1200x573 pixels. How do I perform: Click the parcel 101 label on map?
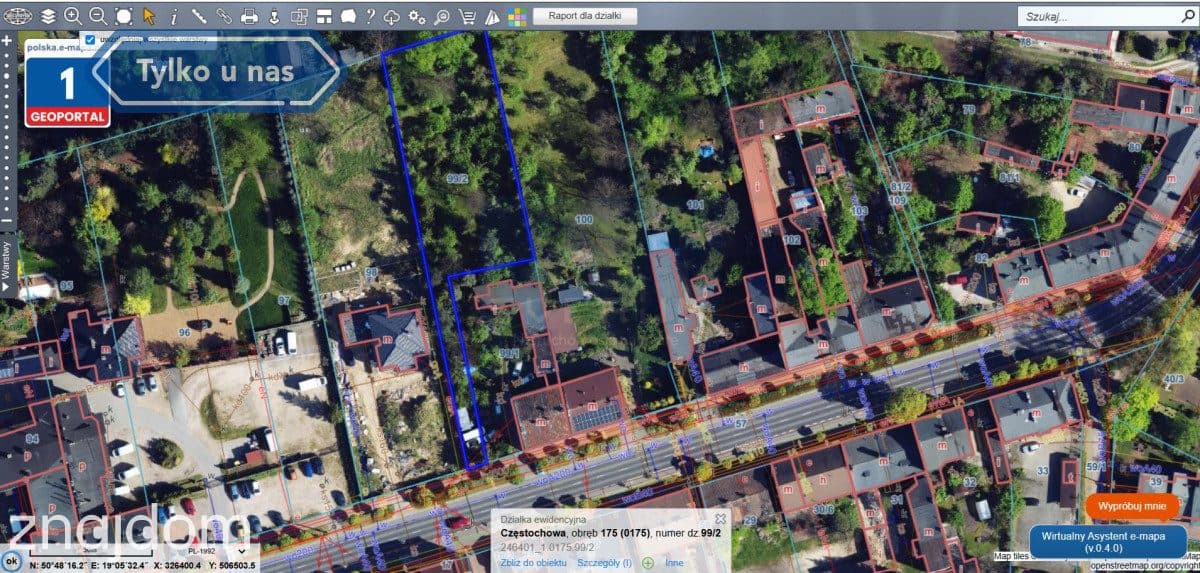point(696,205)
